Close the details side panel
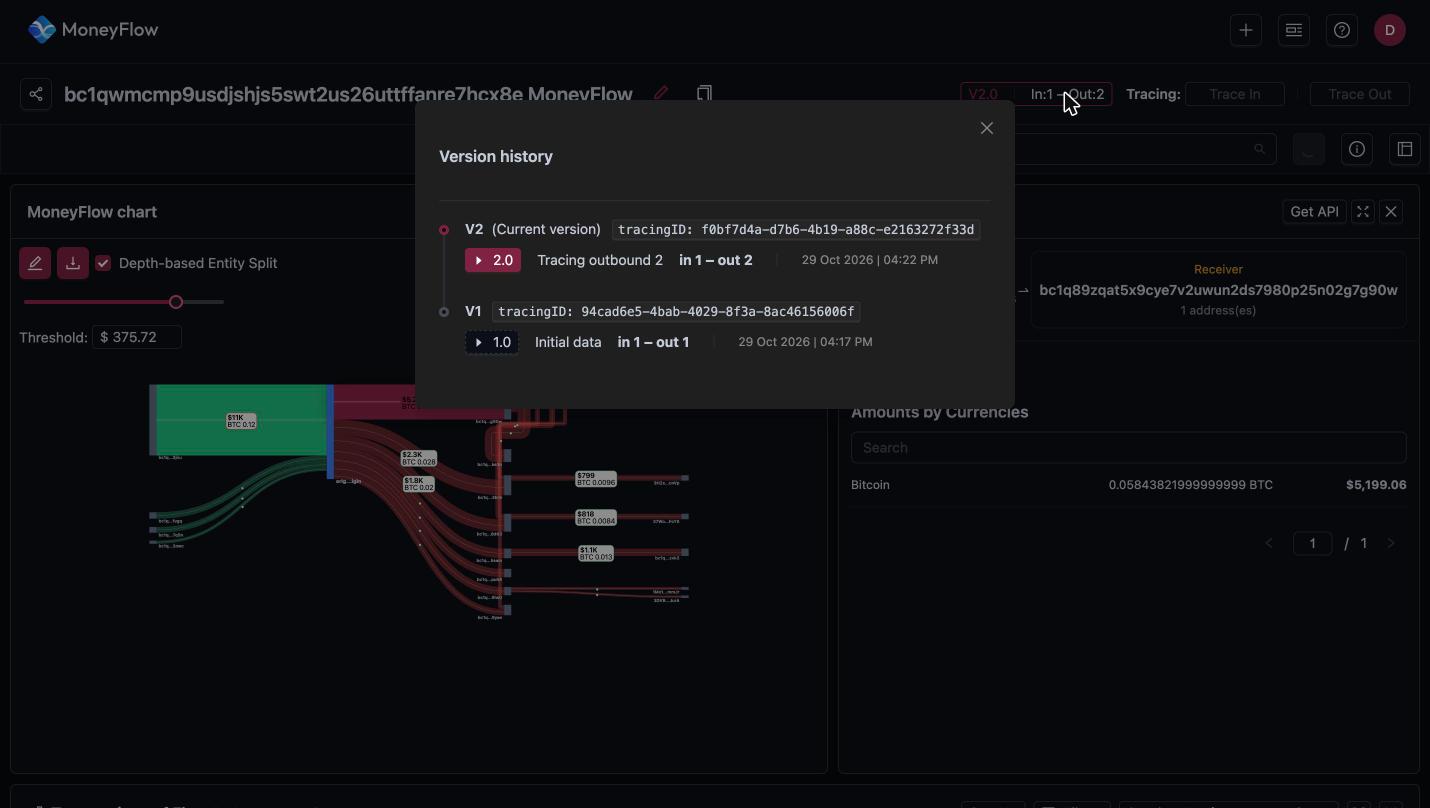Viewport: 1430px width, 808px height. [1391, 212]
